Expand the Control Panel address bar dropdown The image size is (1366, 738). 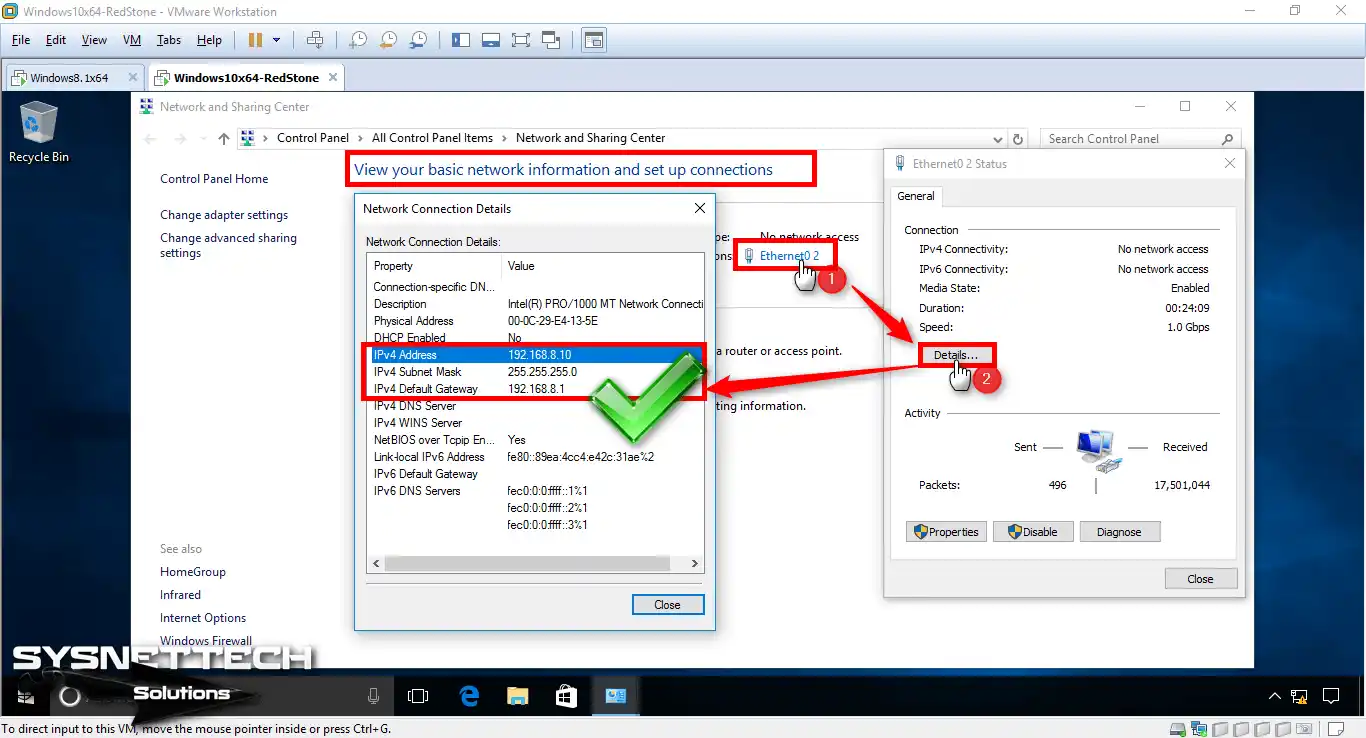pos(997,138)
